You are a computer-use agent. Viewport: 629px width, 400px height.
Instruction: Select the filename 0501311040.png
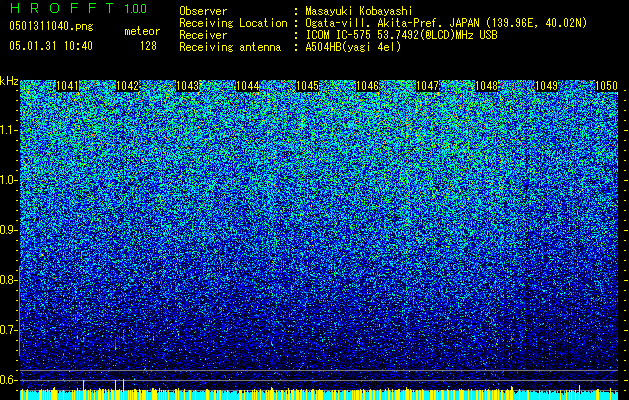[51, 26]
